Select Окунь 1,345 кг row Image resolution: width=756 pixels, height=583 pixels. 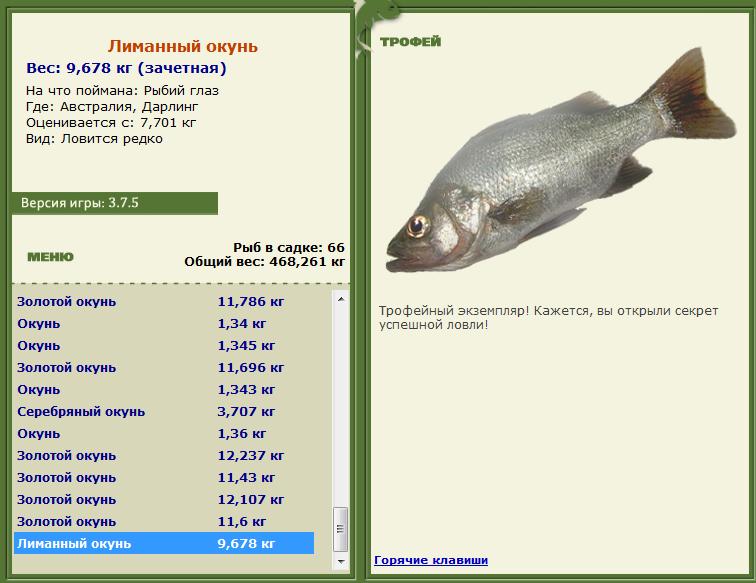point(164,346)
